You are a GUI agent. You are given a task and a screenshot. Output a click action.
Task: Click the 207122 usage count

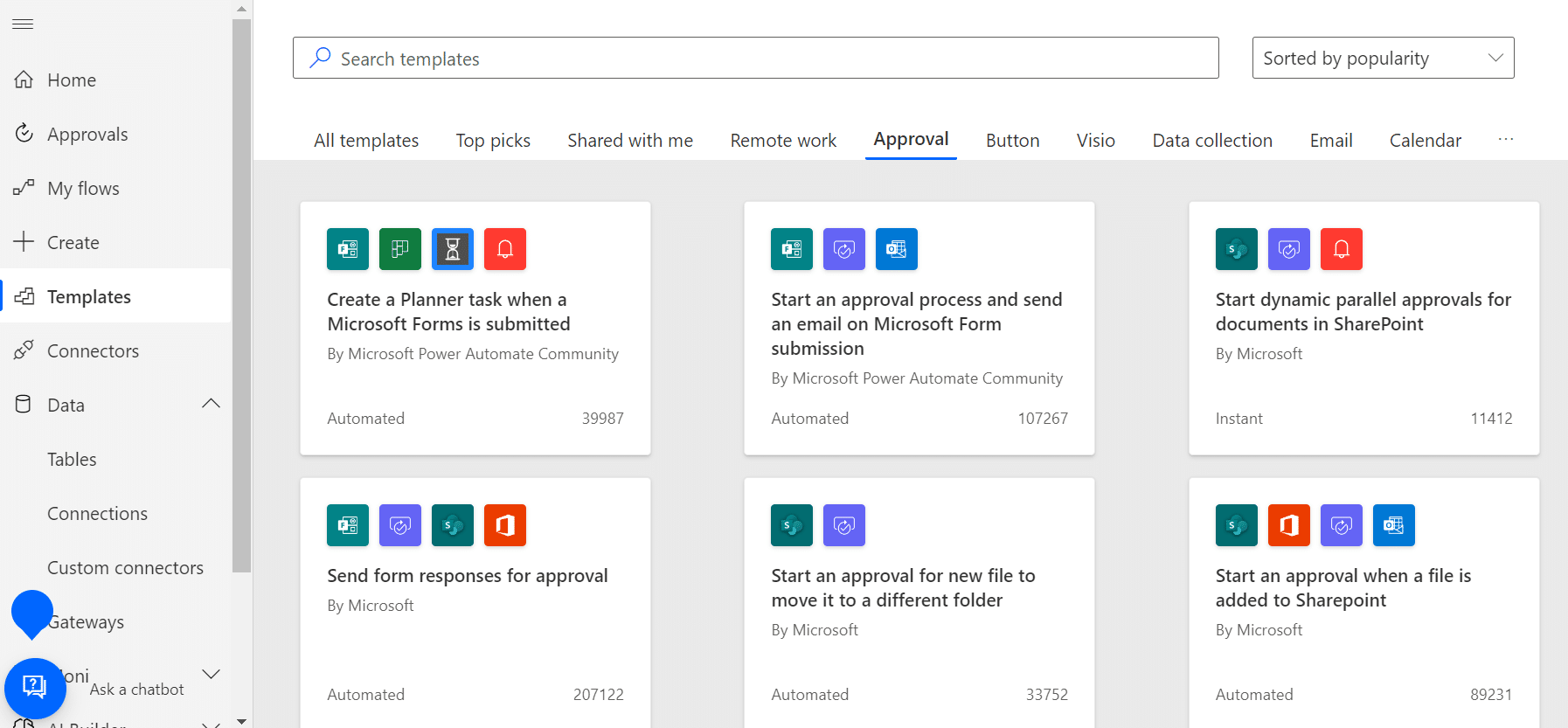click(599, 694)
